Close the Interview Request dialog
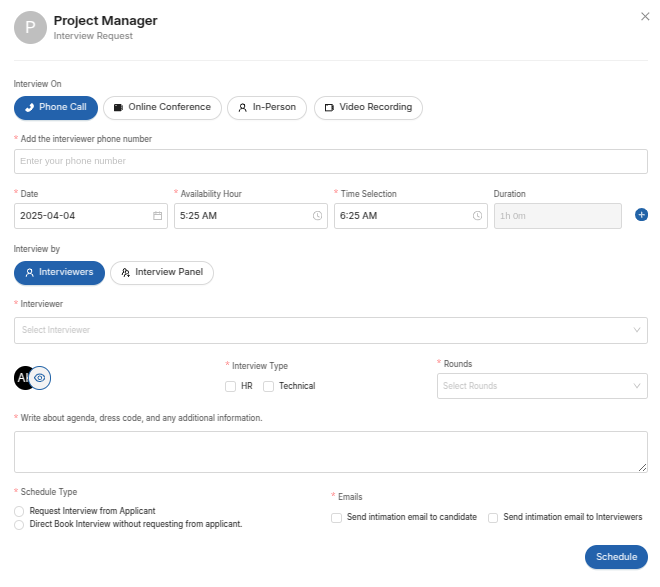 [644, 16]
